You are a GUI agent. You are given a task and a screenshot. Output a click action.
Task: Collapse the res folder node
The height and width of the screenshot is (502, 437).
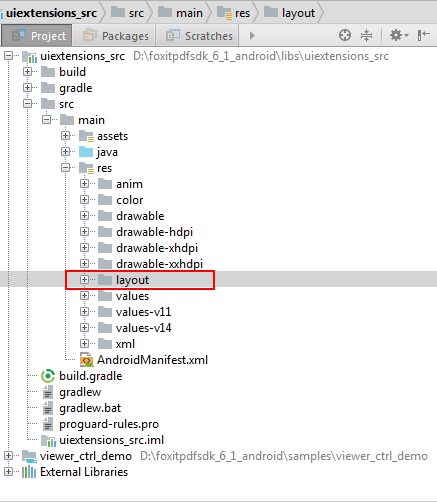click(x=66, y=168)
